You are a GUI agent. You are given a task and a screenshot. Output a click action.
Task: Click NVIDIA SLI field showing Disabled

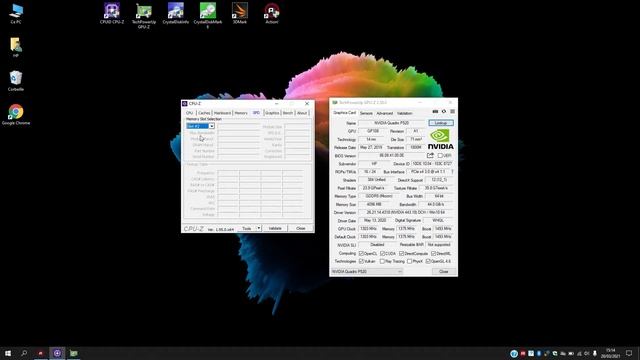point(377,245)
